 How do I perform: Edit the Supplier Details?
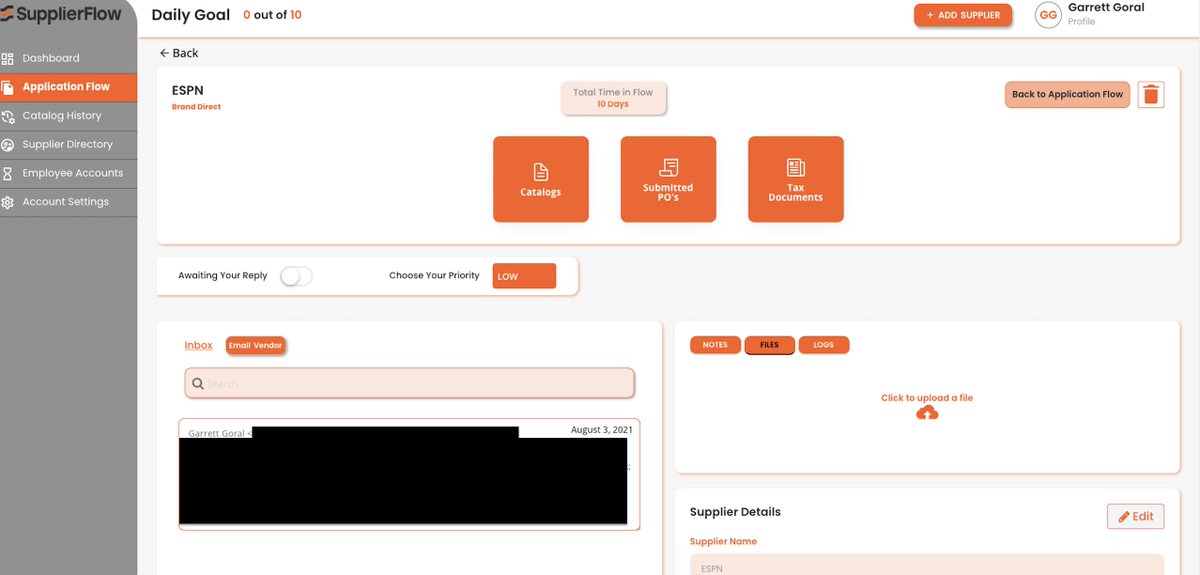1135,516
